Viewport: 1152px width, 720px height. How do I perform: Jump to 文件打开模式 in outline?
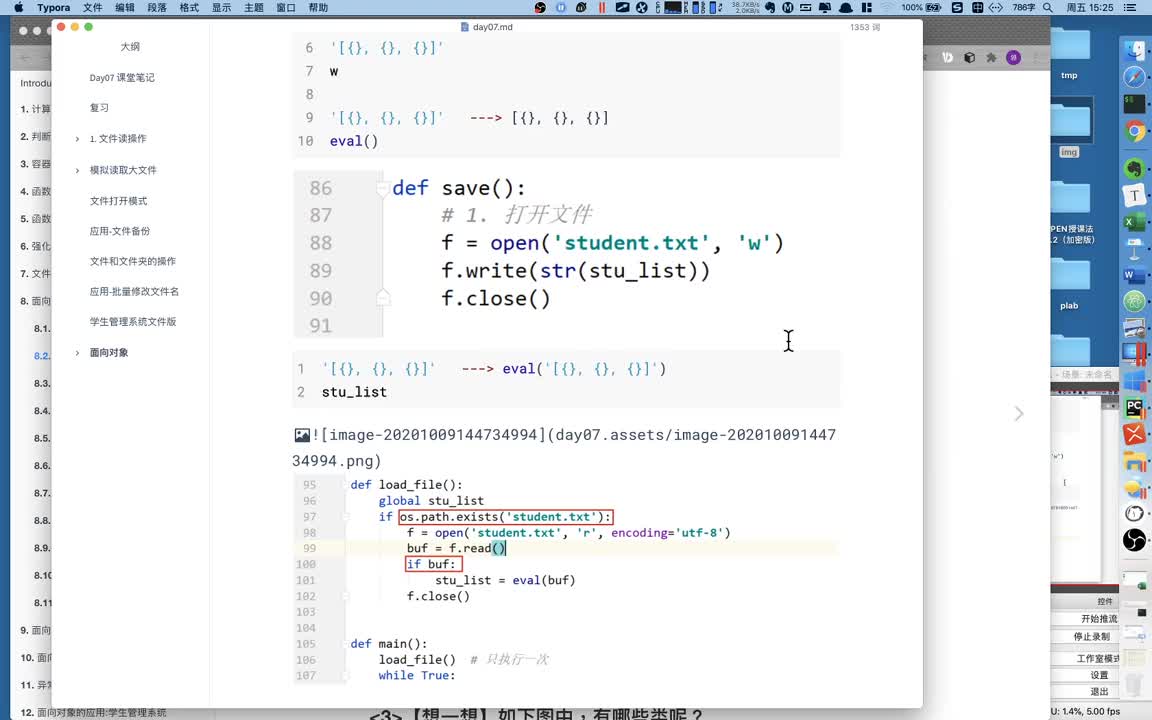pos(118,201)
